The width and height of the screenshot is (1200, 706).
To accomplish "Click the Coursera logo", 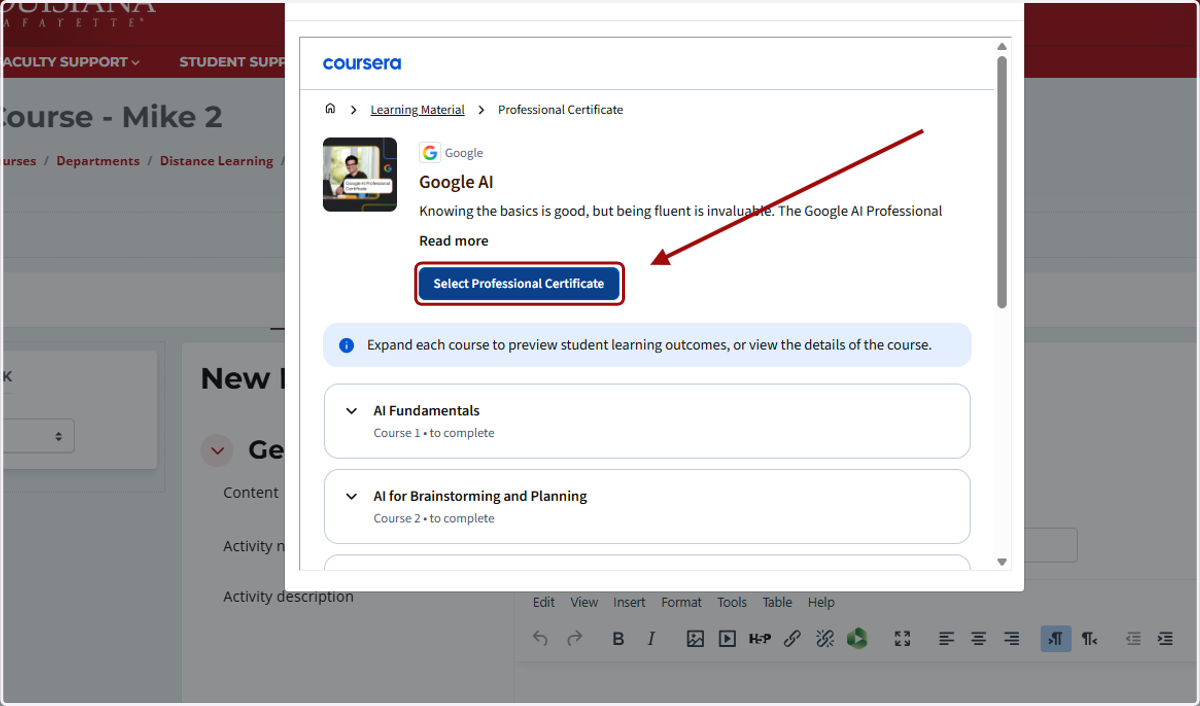I will tap(362, 63).
